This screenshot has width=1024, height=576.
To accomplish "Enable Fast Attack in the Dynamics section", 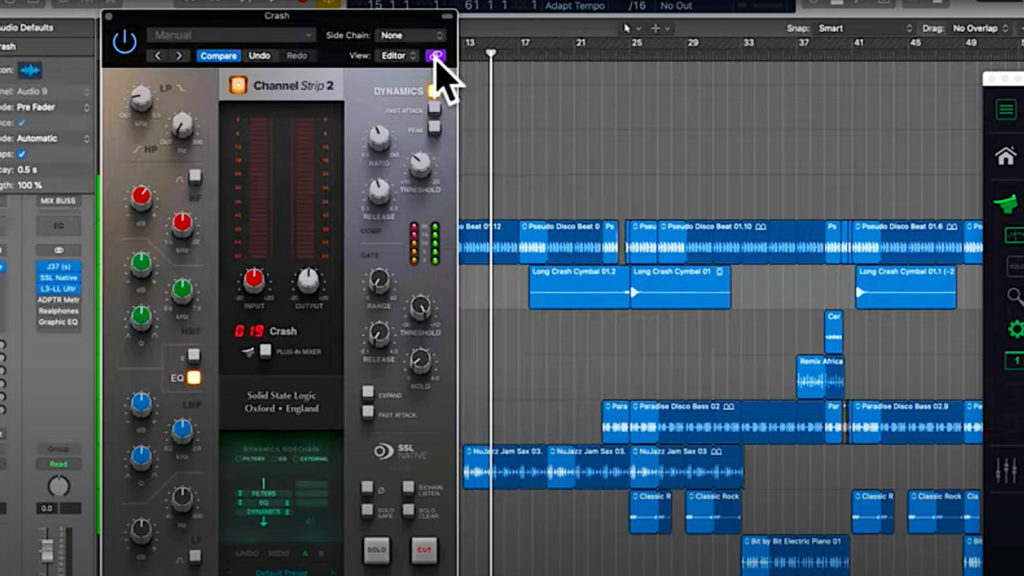I will pyautogui.click(x=434, y=109).
